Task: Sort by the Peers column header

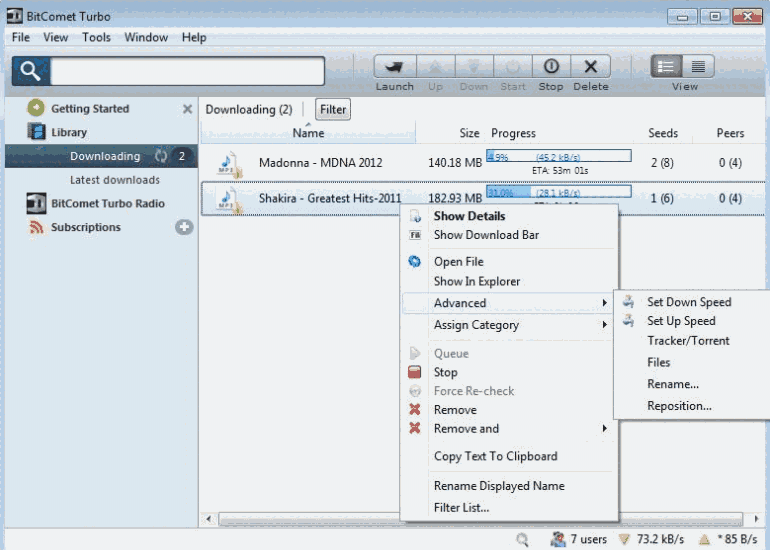Action: point(729,133)
